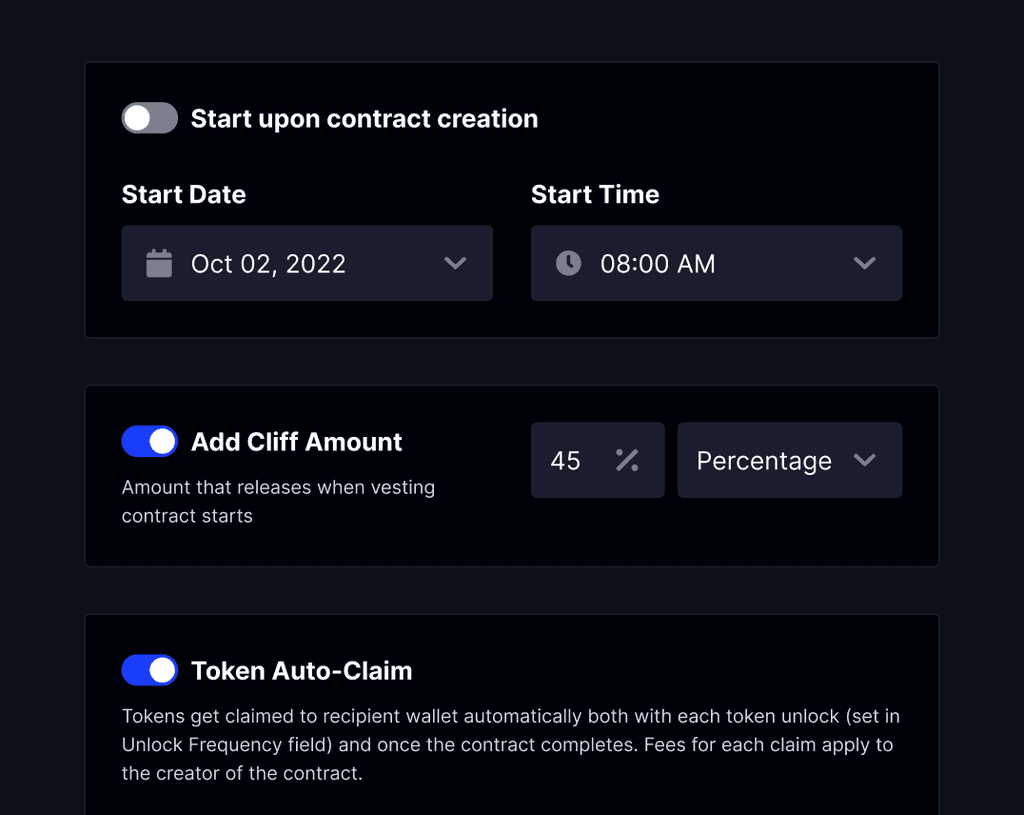Screen dimensions: 1024x815
Task: Click the down arrow icon on Percentage selector
Action: coord(866,460)
